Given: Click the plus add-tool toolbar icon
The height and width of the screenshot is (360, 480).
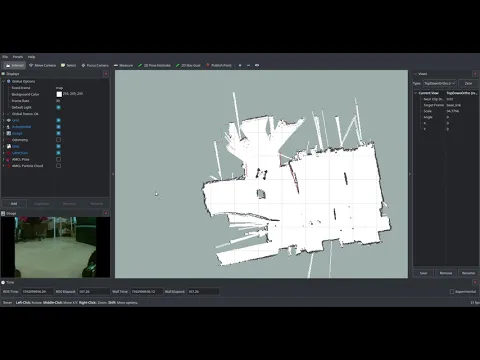Looking at the screenshot, I should (240, 65).
